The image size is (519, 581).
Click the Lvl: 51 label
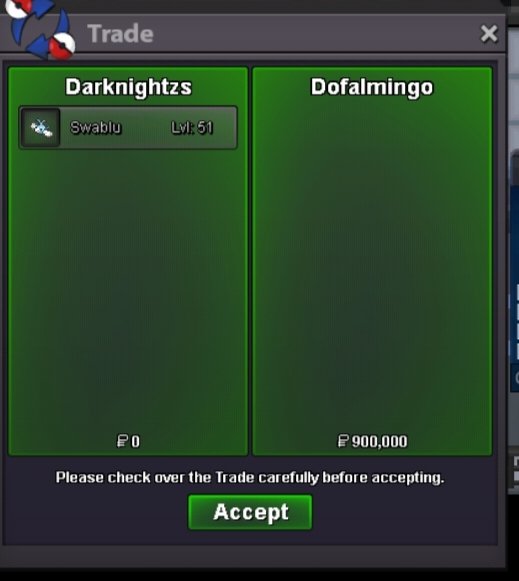point(192,127)
